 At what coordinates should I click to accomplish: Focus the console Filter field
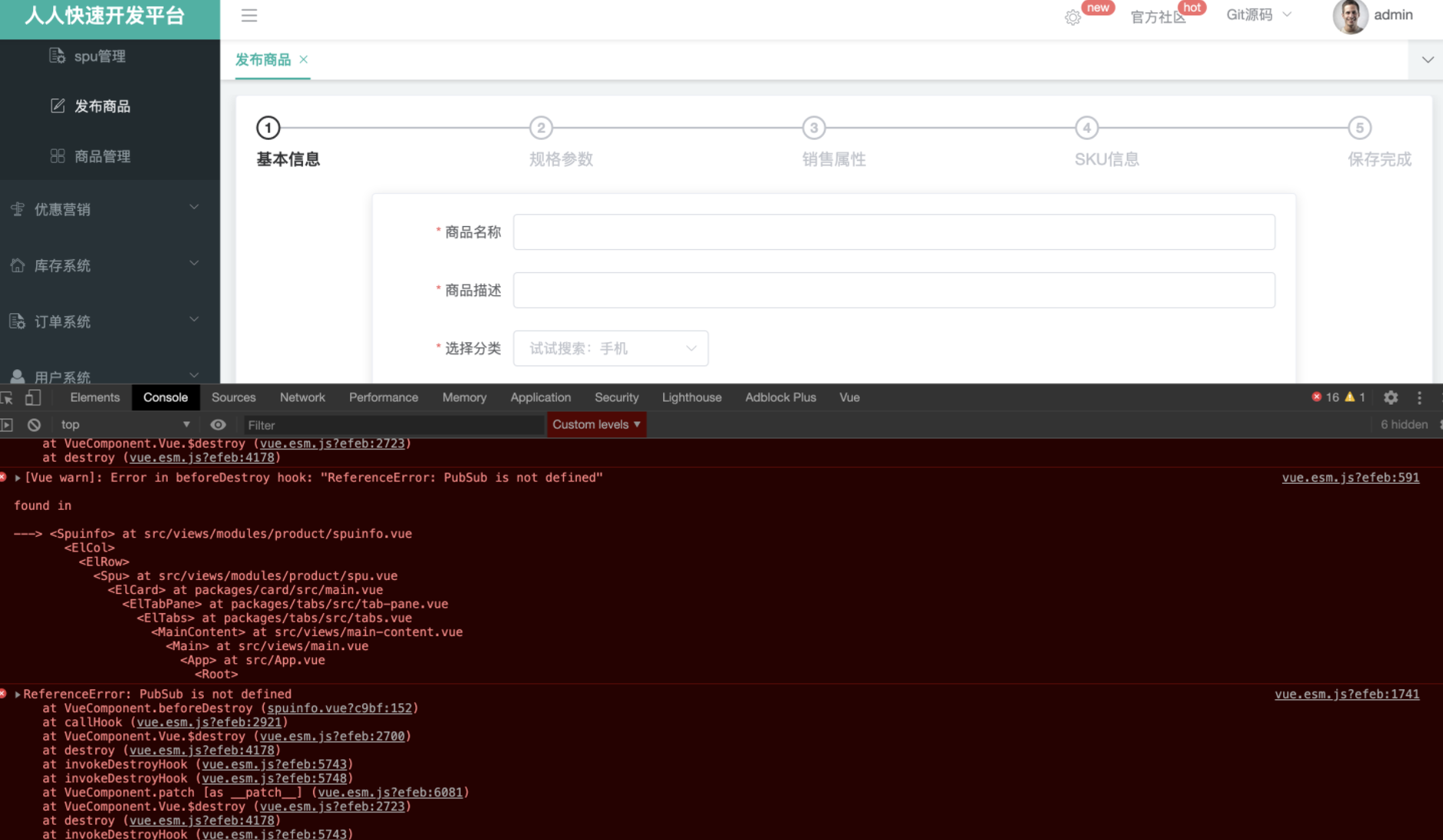point(393,425)
